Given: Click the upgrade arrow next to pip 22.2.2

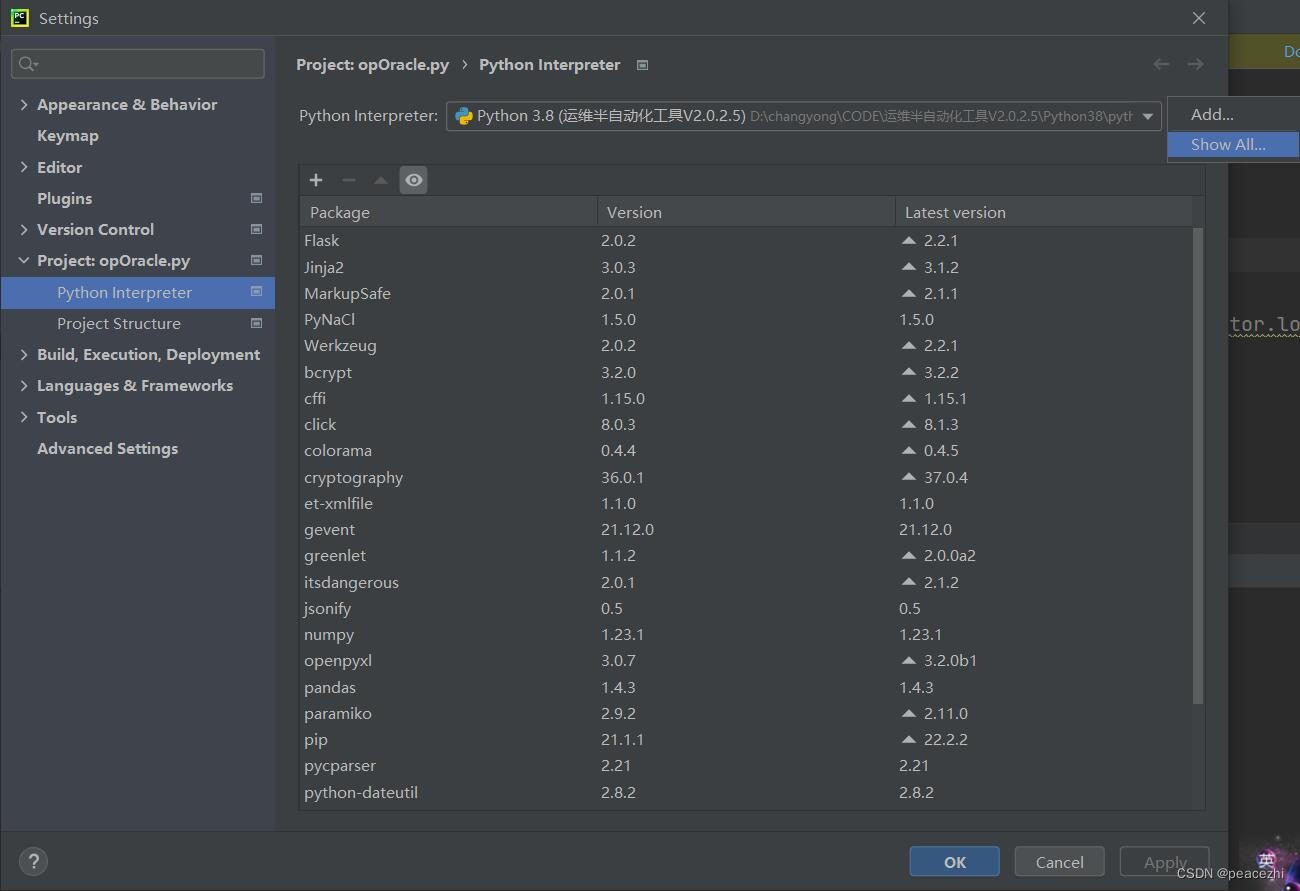Looking at the screenshot, I should click(x=908, y=739).
